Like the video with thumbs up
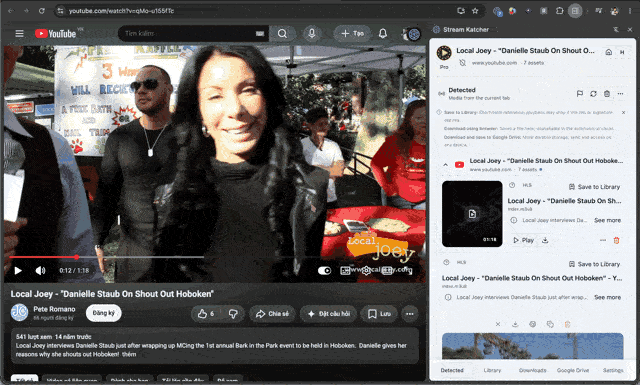 pyautogui.click(x=206, y=314)
